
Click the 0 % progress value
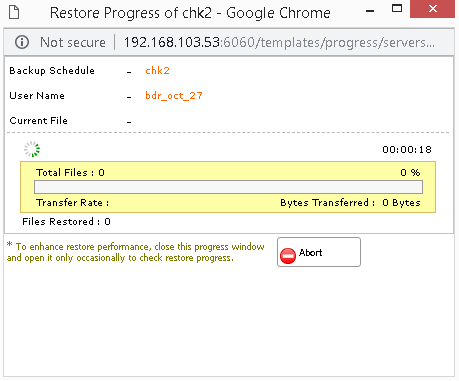[410, 172]
